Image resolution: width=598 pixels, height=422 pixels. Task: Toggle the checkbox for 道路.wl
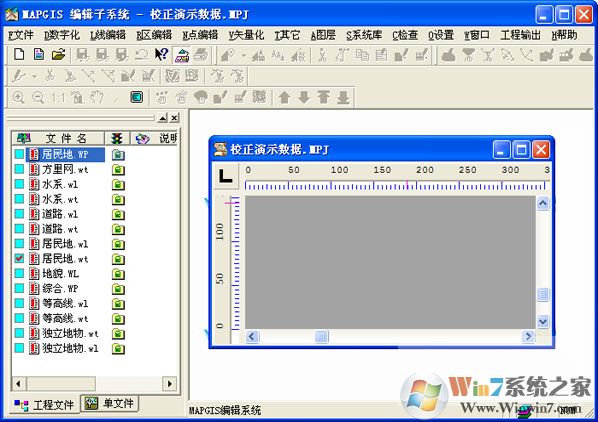coord(19,214)
